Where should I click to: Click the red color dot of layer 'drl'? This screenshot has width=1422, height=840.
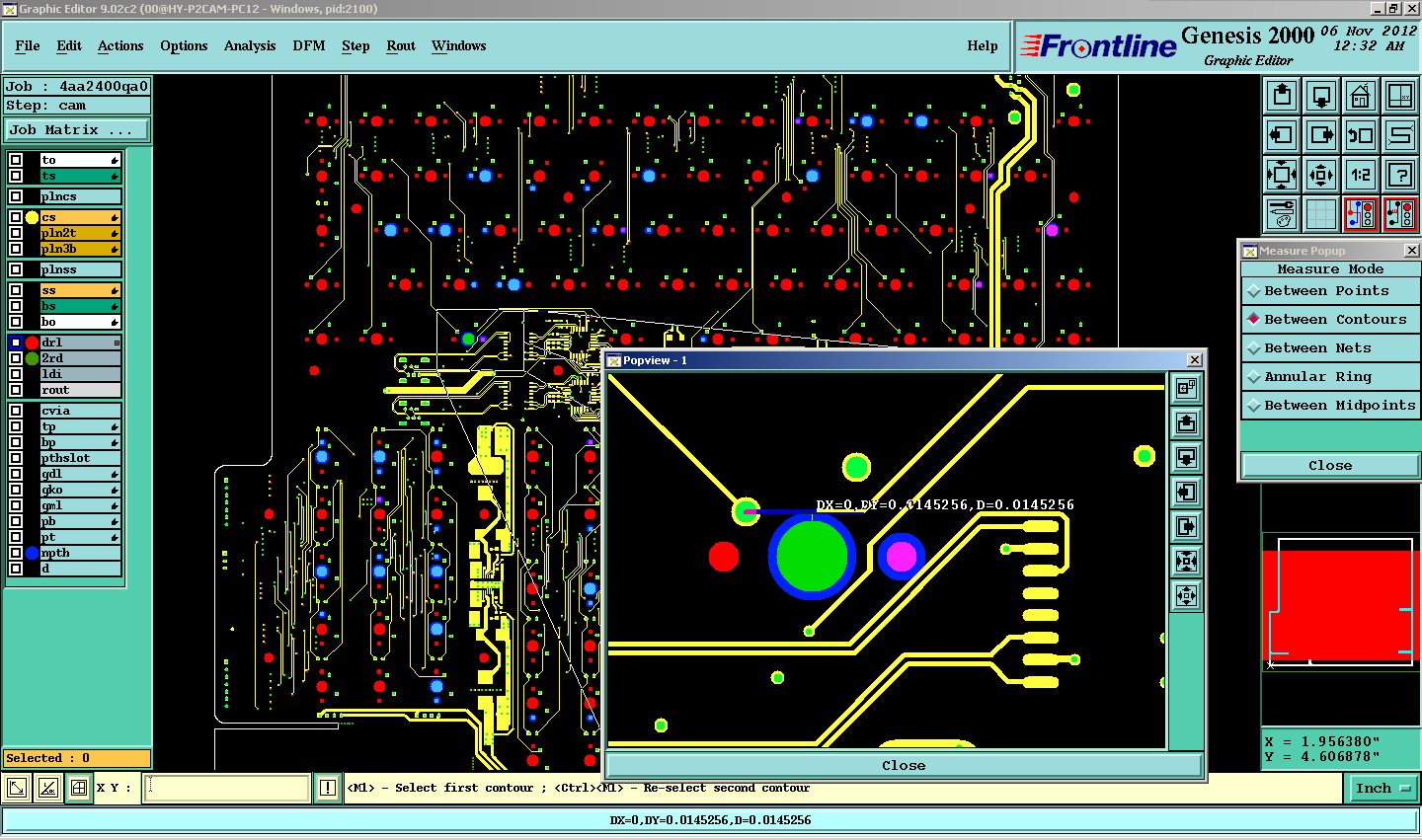(32, 343)
